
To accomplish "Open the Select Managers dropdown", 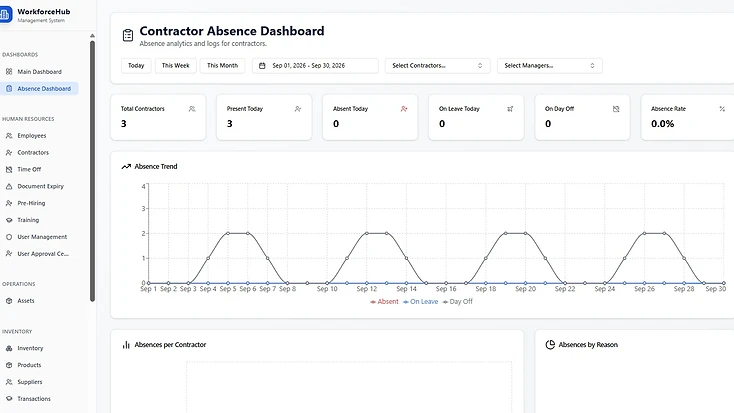I will (x=550, y=66).
